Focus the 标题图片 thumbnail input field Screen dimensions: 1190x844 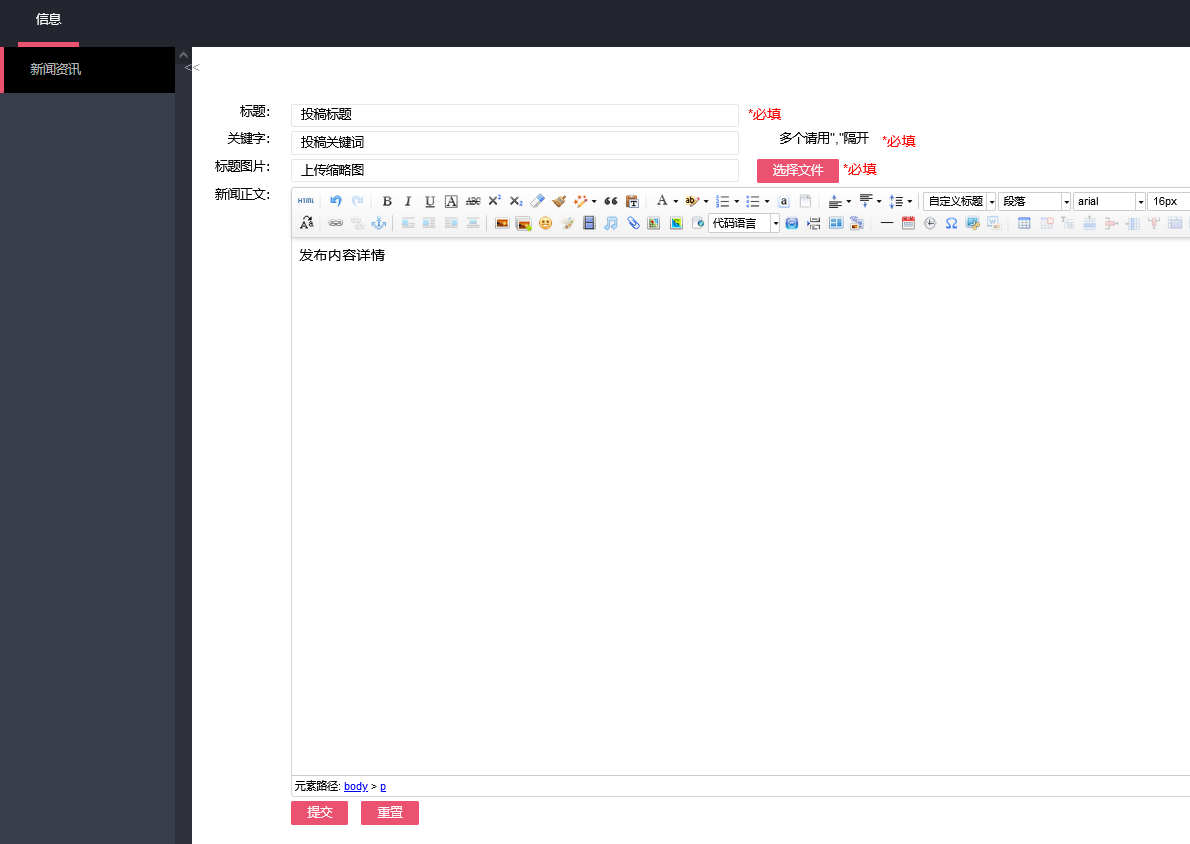point(515,170)
